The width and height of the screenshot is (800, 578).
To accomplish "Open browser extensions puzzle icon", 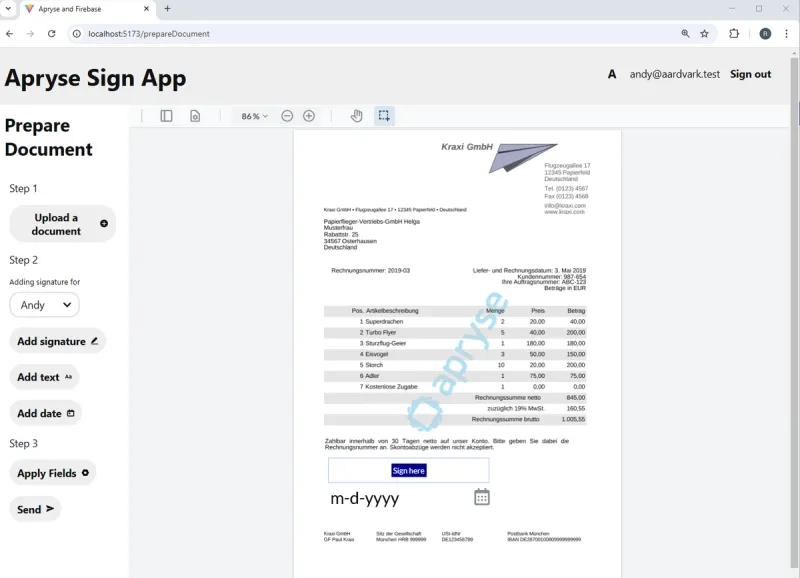I will pos(734,34).
